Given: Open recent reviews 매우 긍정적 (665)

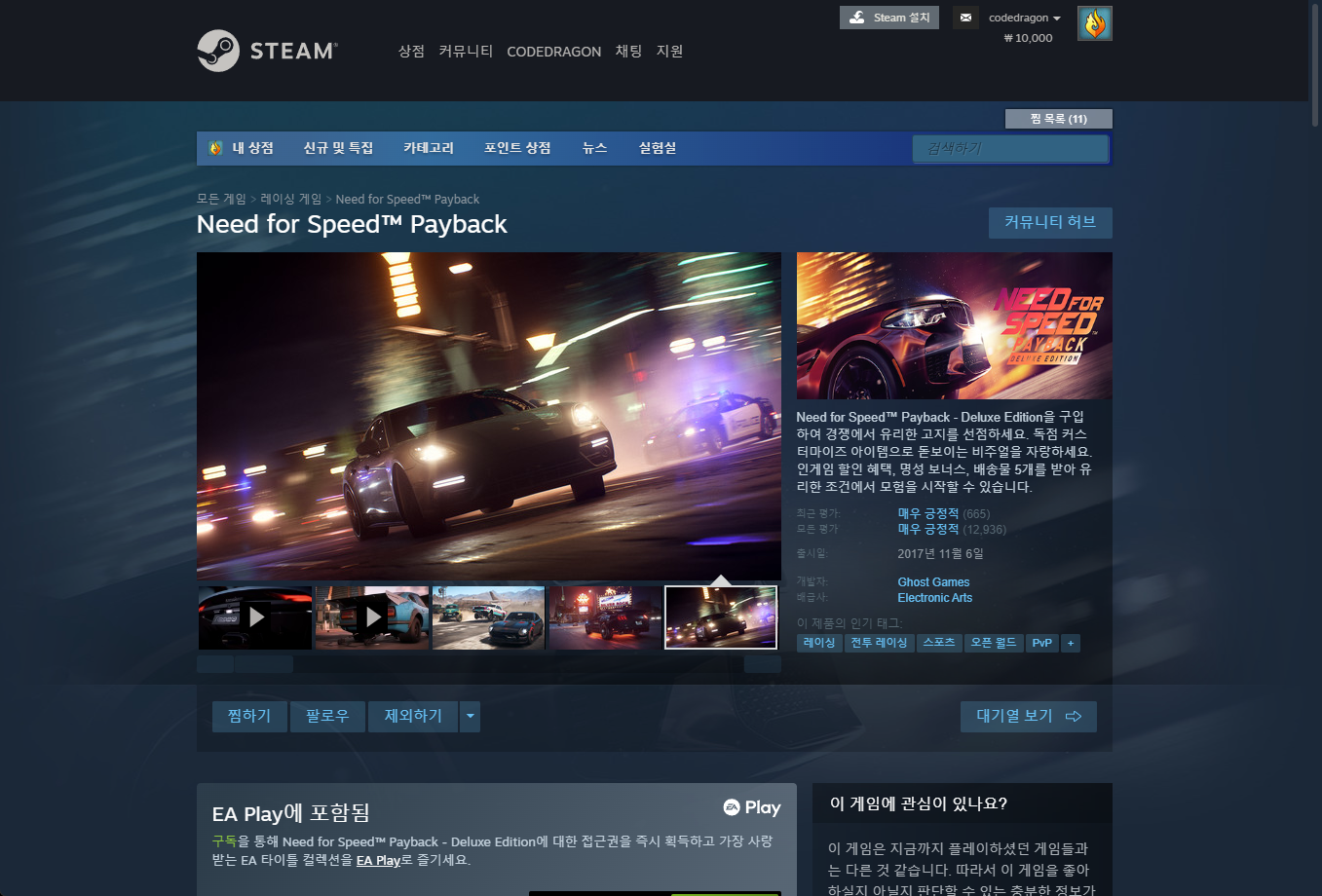Looking at the screenshot, I should click(x=943, y=513).
